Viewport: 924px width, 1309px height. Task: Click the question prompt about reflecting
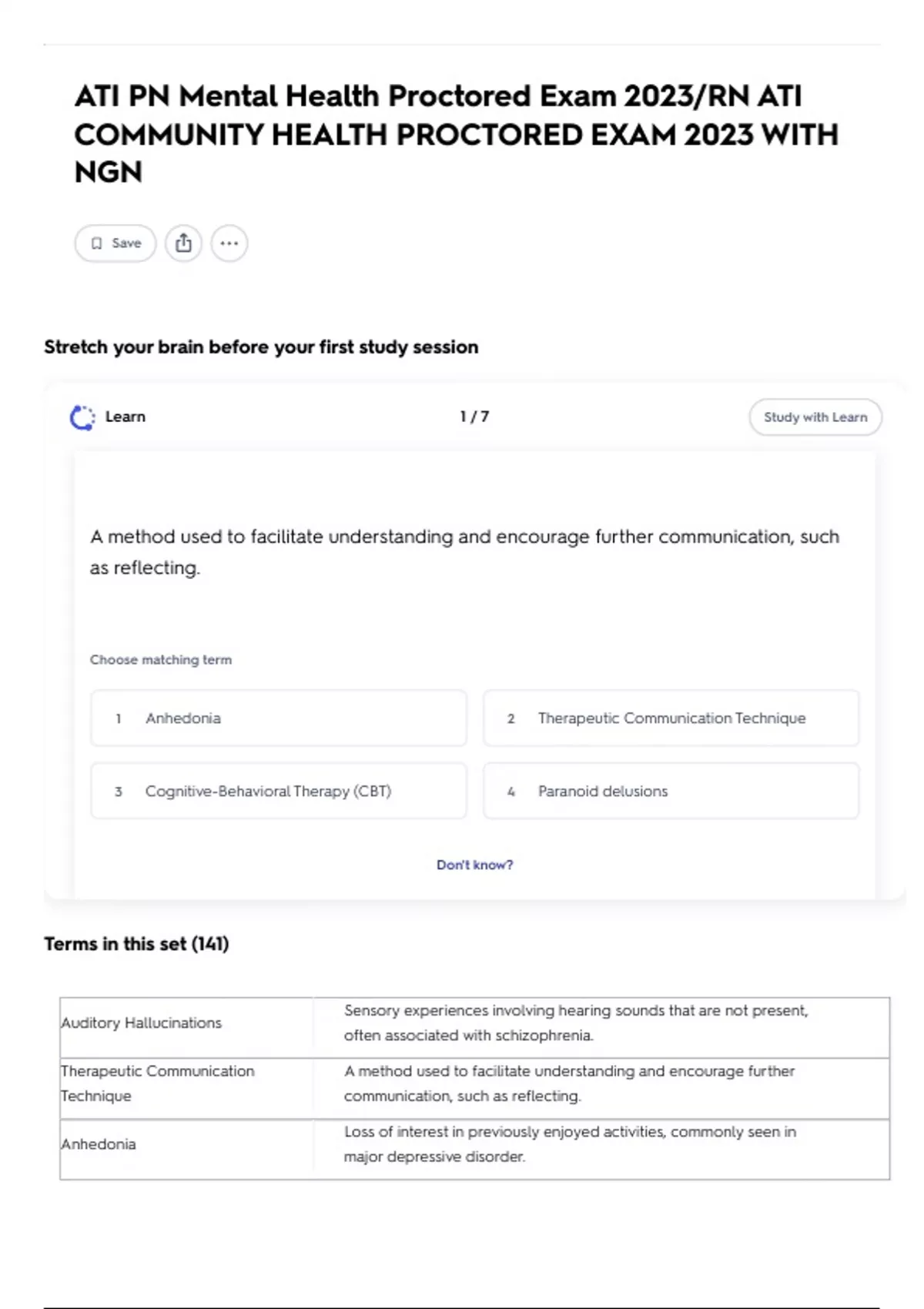coord(464,552)
